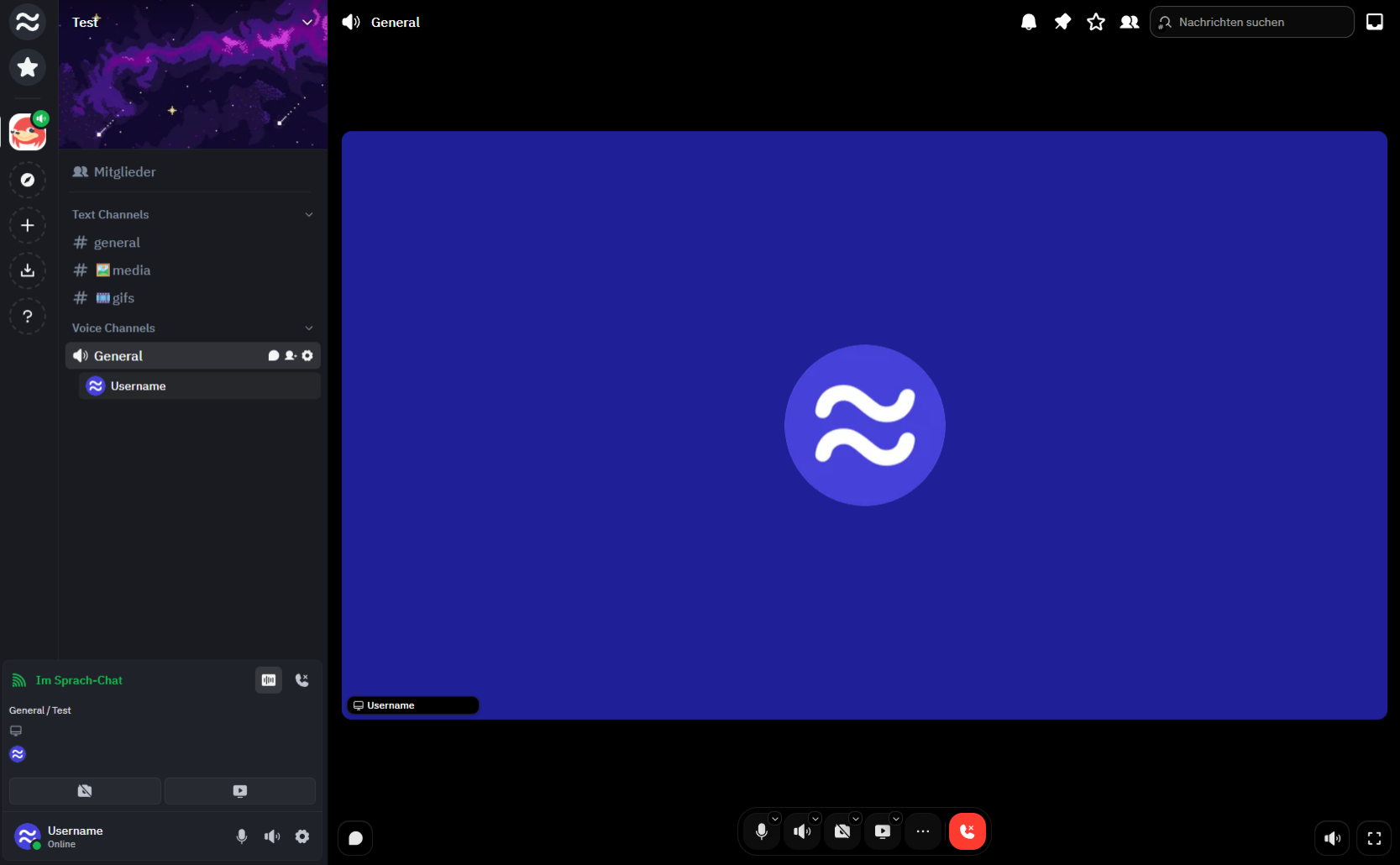
Task: Open screen share options chevron
Action: click(896, 819)
